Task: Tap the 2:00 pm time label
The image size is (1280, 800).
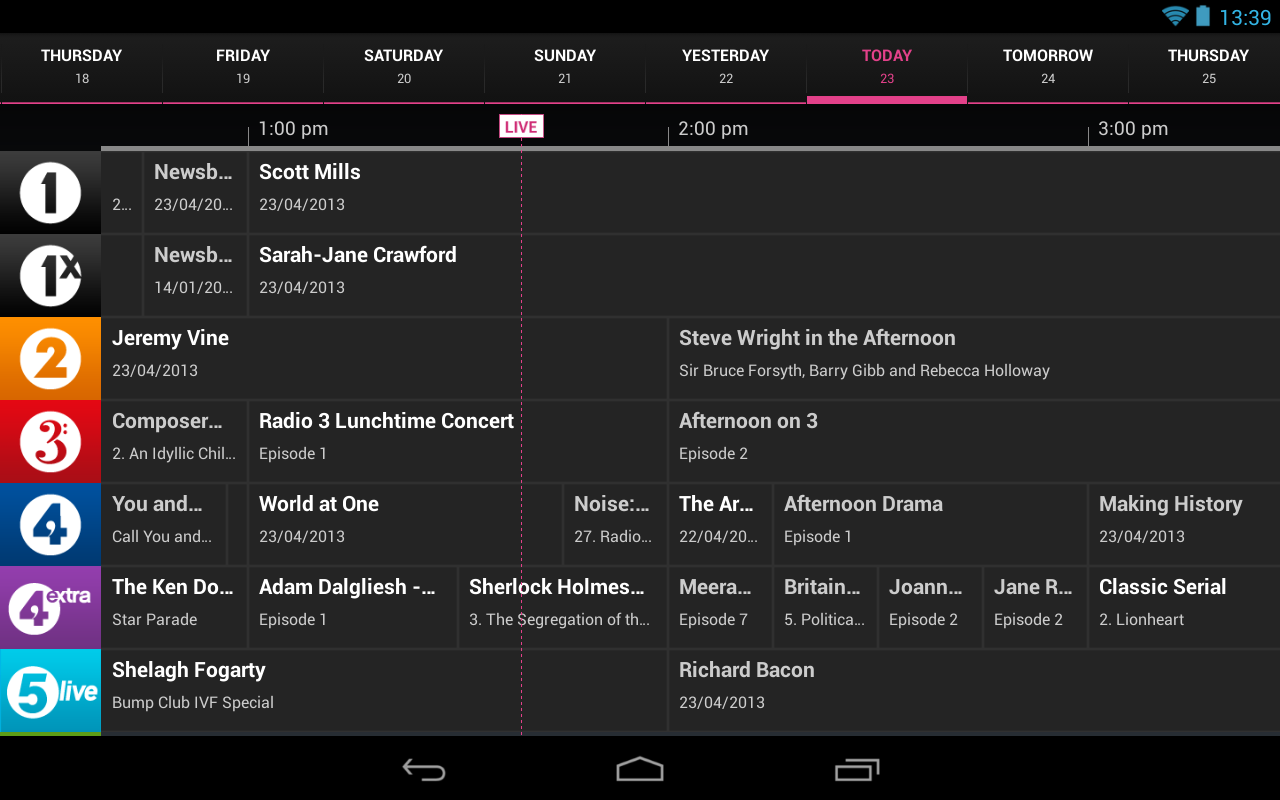Action: click(x=713, y=128)
